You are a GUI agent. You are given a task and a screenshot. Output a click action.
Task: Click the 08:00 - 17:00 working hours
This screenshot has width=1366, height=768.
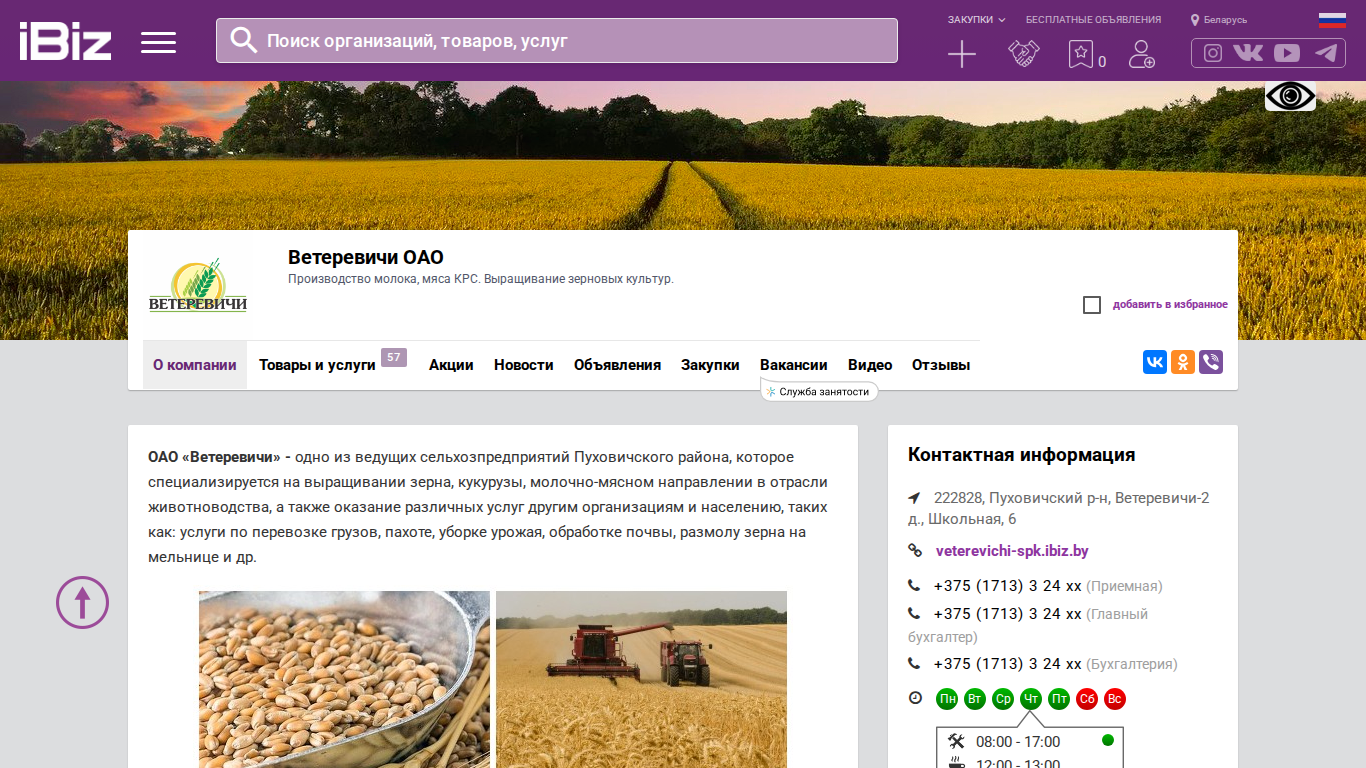coord(1018,742)
